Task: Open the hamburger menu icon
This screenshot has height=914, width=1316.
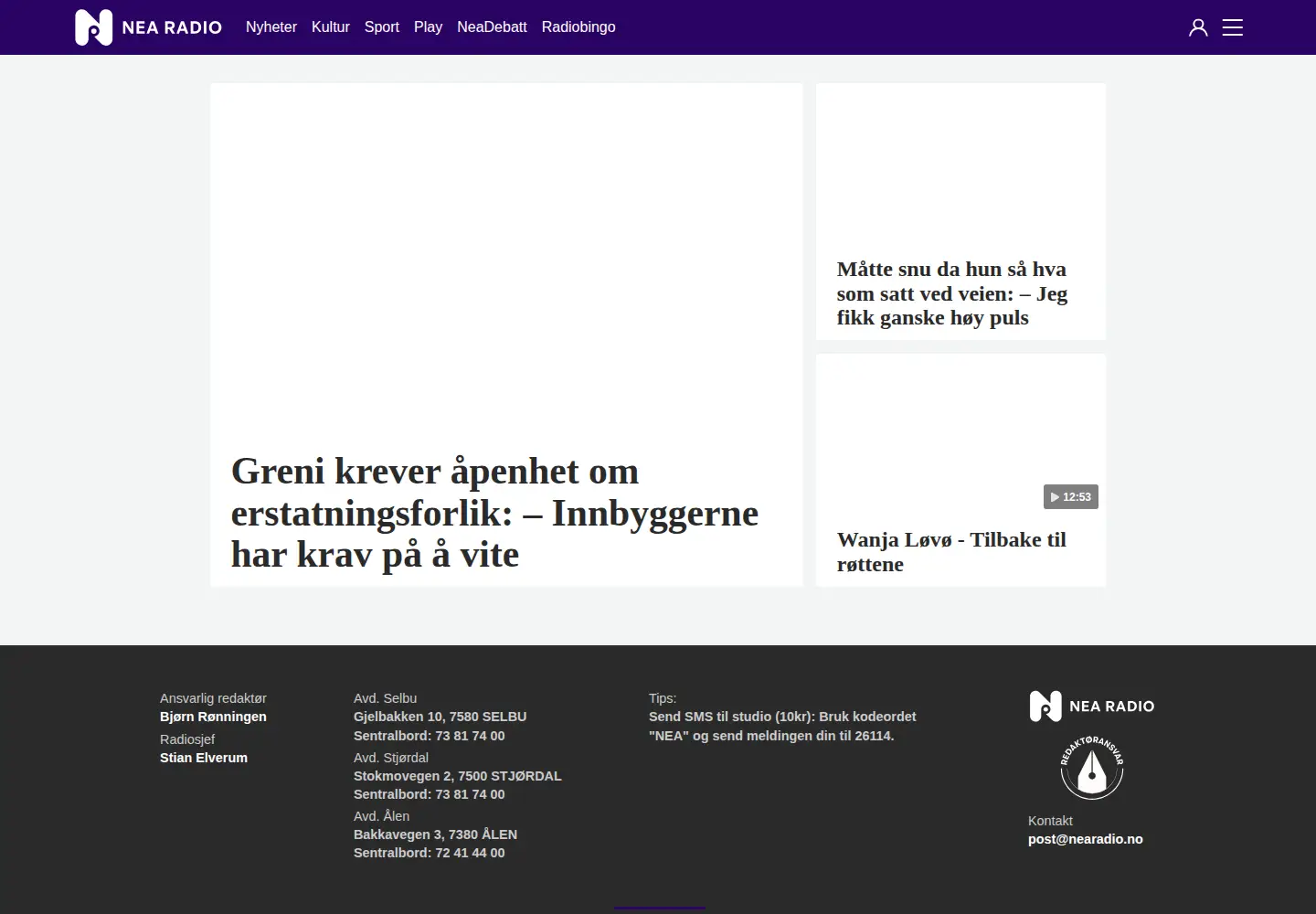Action: [x=1233, y=27]
